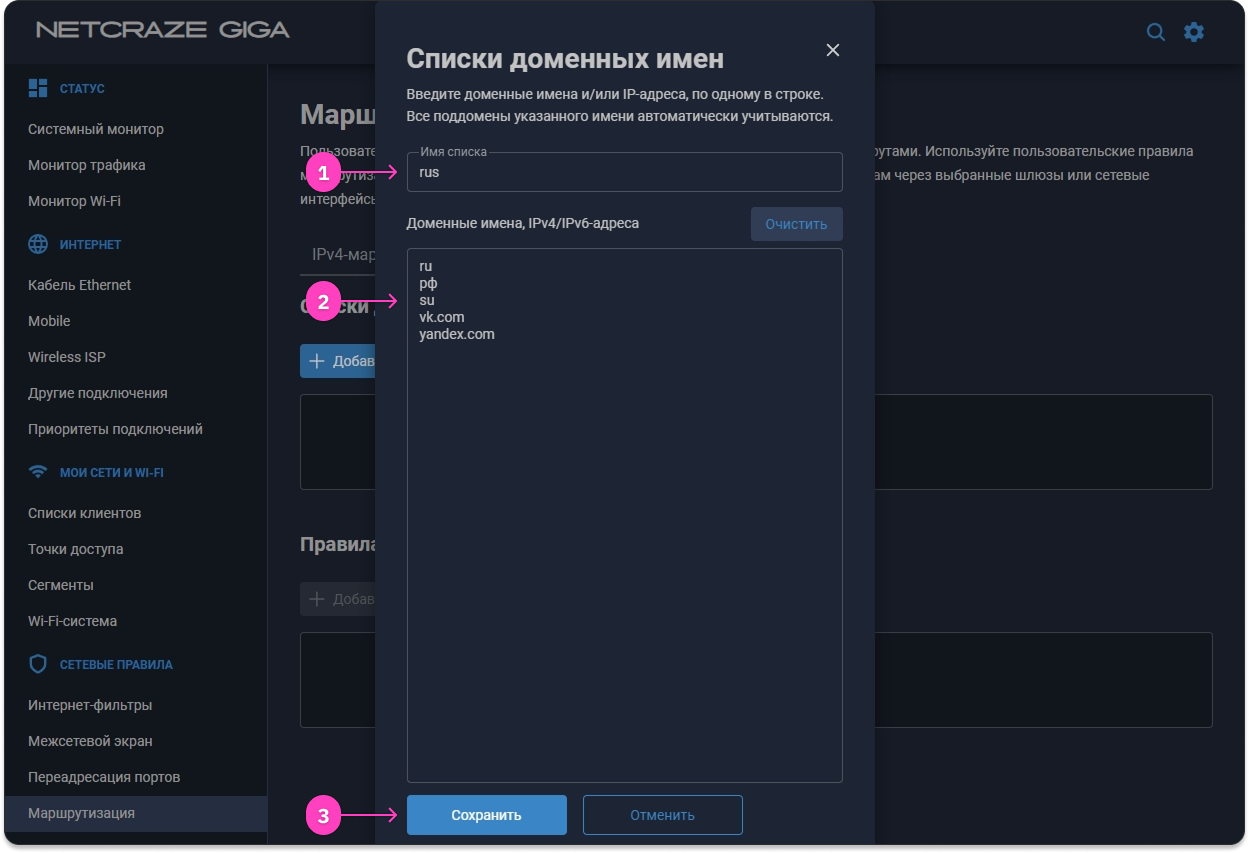Image resolution: width=1249 pixels, height=853 pixels.
Task: Click the search magnifier icon
Action: (x=1155, y=32)
